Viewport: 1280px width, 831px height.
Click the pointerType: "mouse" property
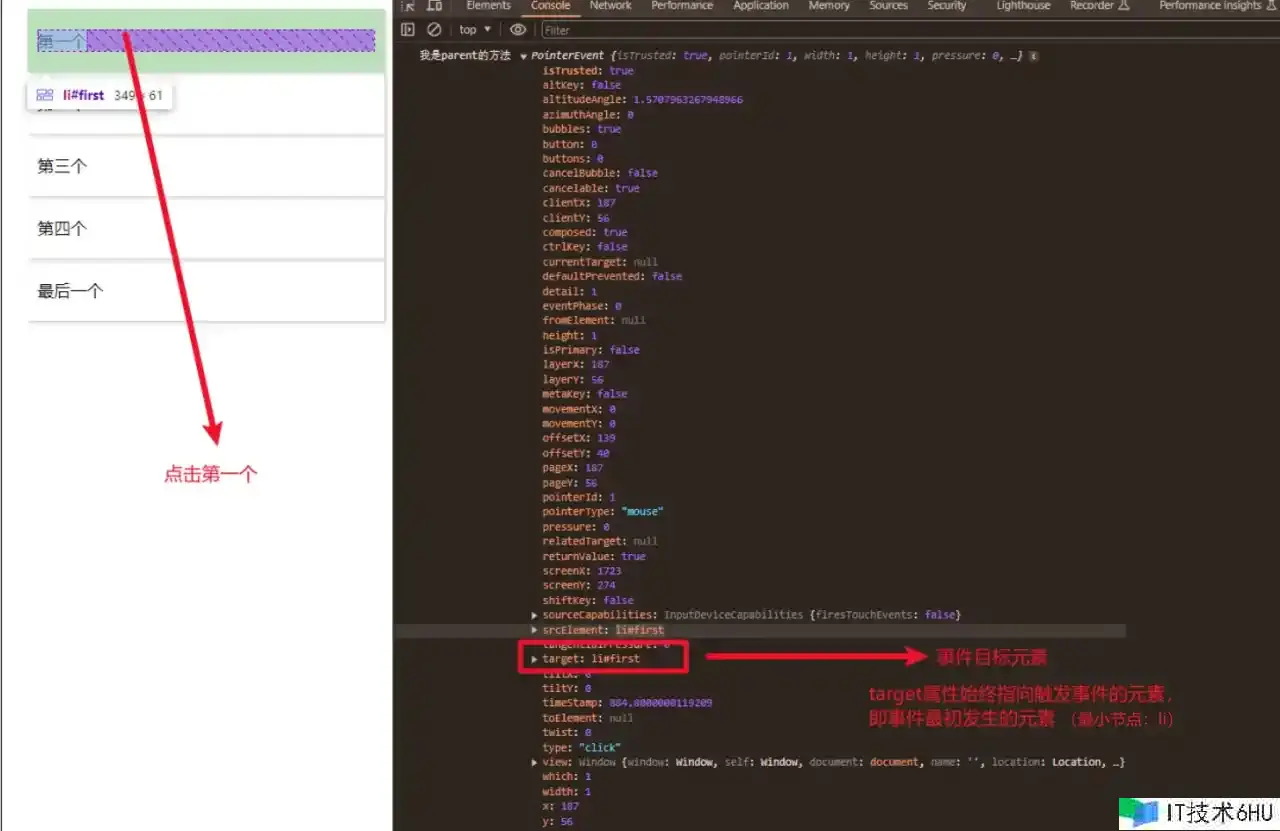click(603, 511)
